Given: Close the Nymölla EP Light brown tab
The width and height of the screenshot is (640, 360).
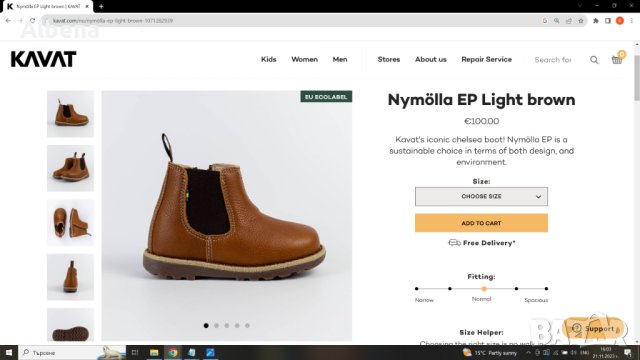Looking at the screenshot, I should [87, 7].
